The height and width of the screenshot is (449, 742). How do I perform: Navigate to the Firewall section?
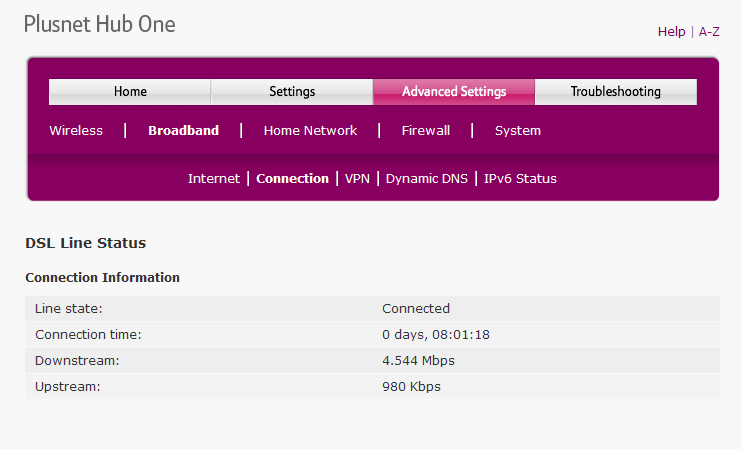[x=426, y=131]
